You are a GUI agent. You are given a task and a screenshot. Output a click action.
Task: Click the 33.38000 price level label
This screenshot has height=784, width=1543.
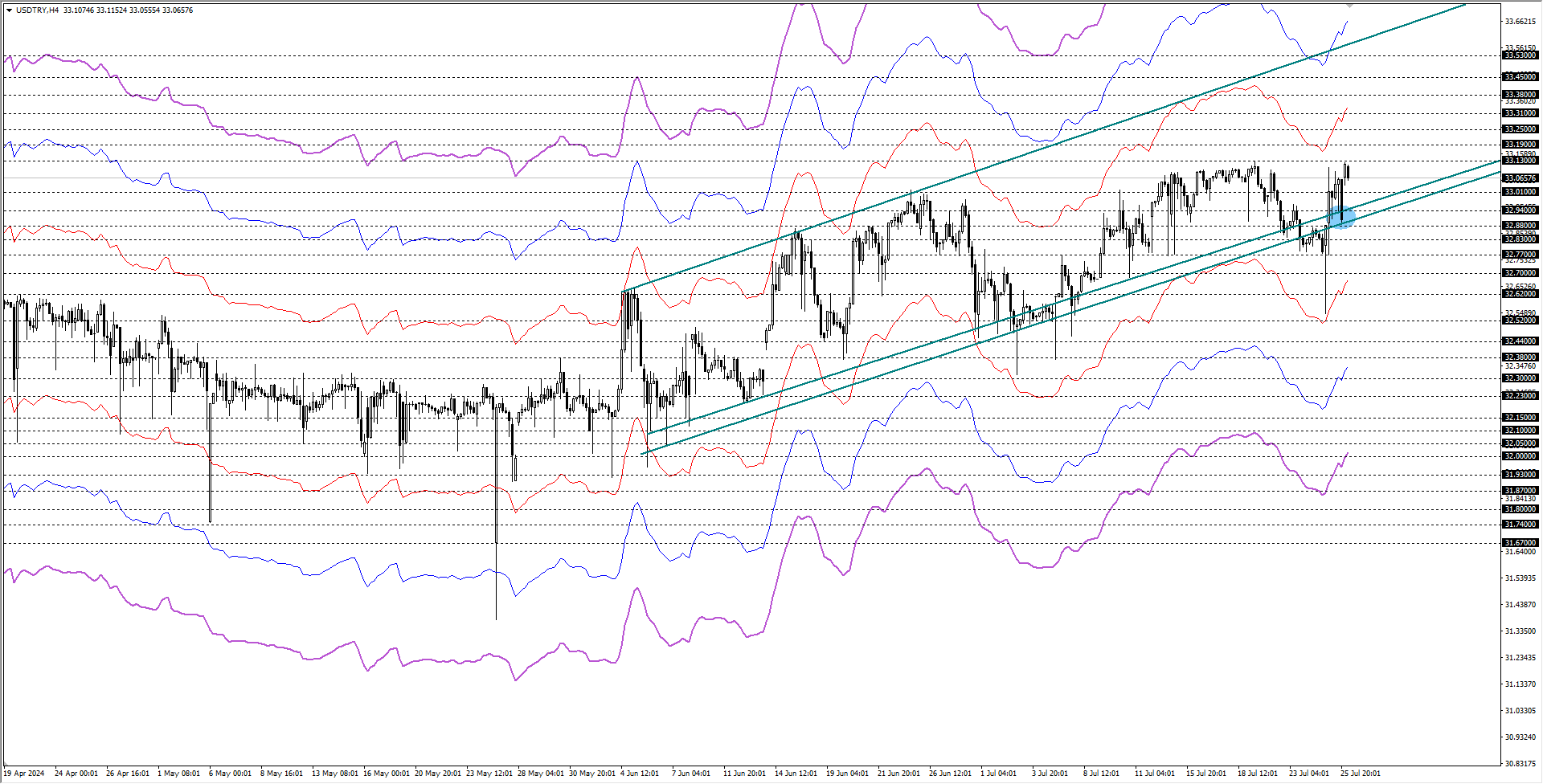coord(1520,95)
